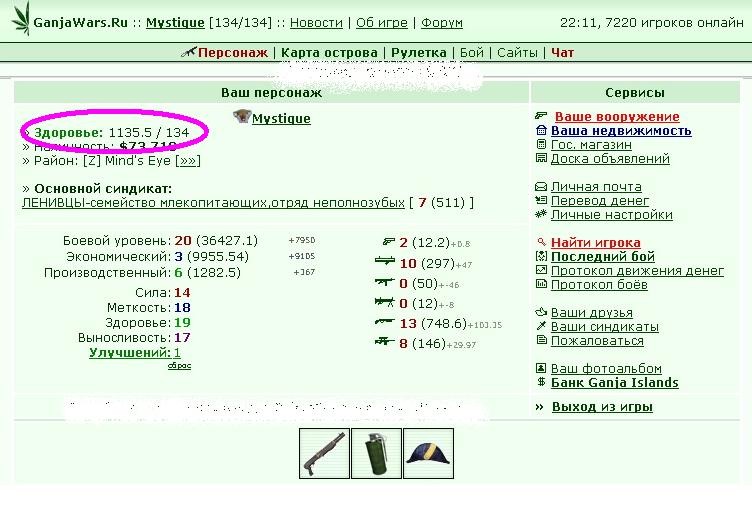The height and width of the screenshot is (512, 752).
Task: Click Выход из игры link
Action: tap(602, 407)
